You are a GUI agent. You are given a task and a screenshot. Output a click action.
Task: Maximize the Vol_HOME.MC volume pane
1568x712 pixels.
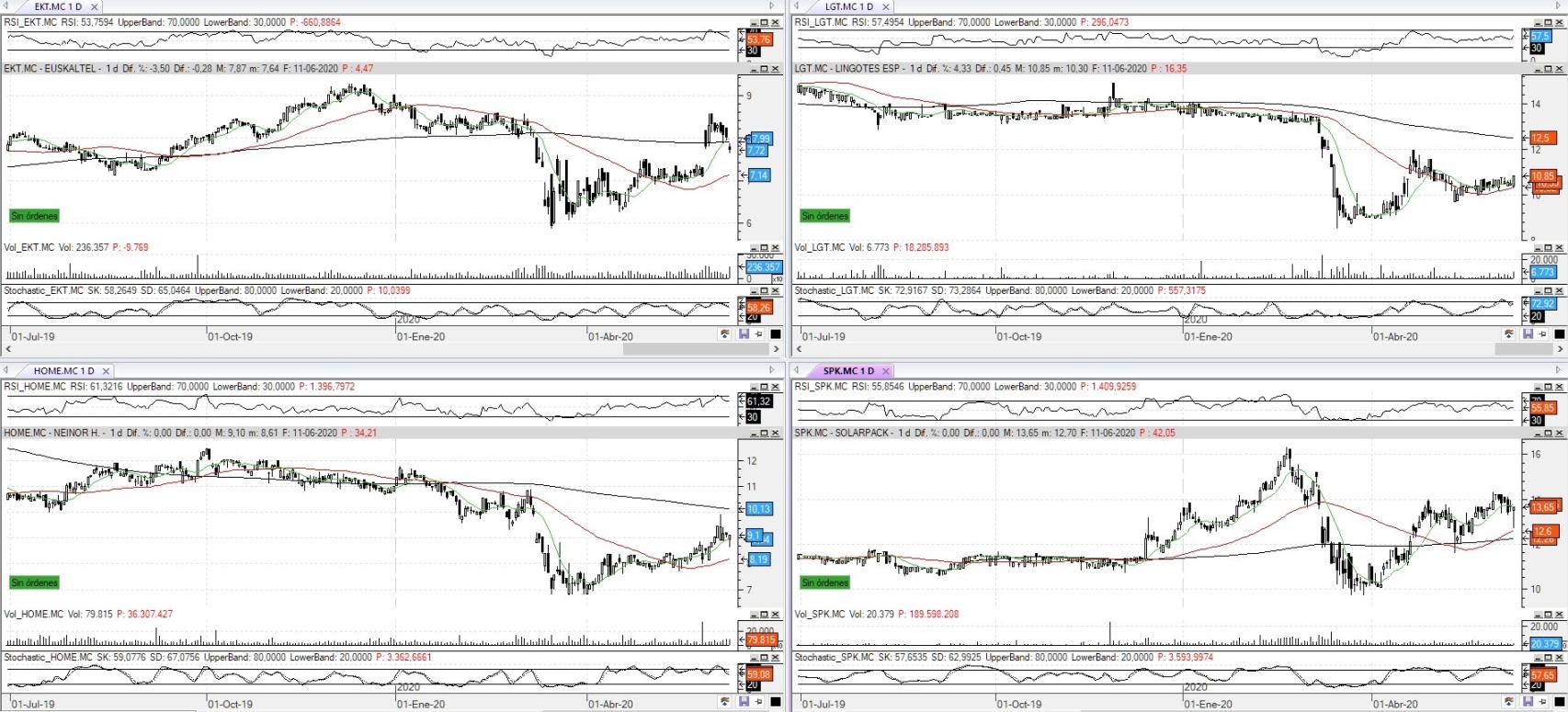[x=764, y=615]
